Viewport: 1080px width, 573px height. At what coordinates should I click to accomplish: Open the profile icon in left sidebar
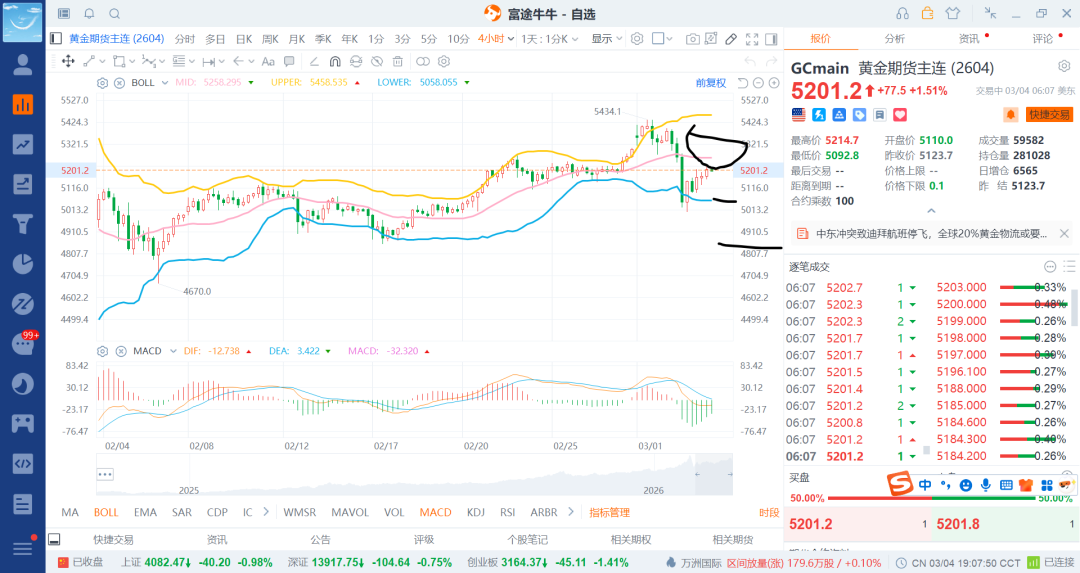pos(23,65)
